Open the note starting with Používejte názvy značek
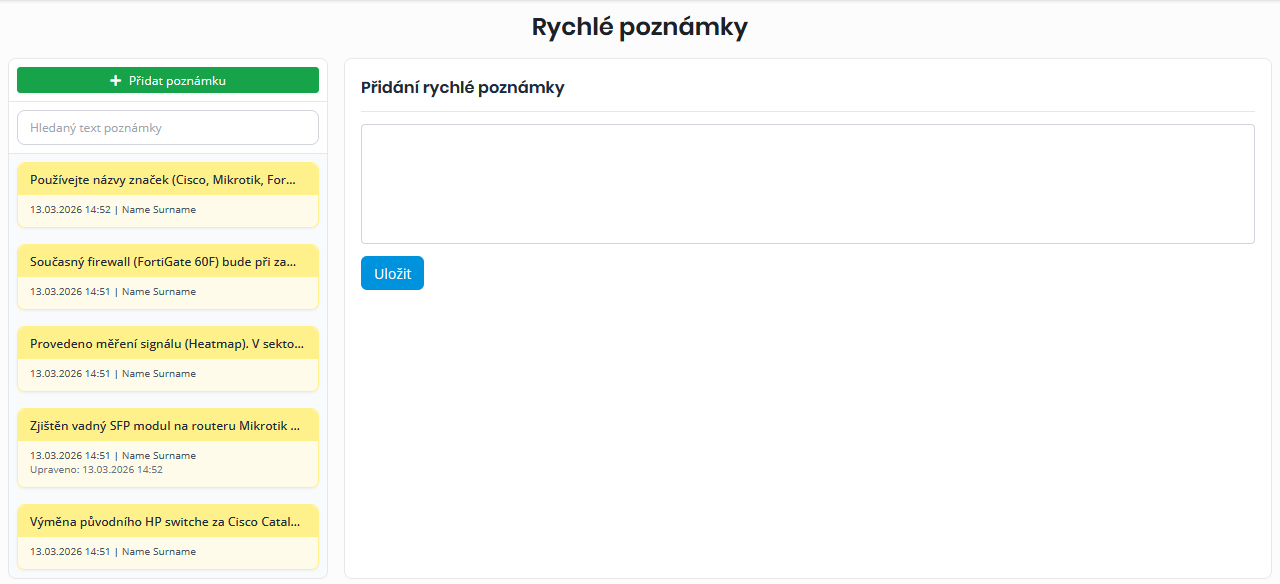Viewport: 1280px width, 584px height. 164,180
